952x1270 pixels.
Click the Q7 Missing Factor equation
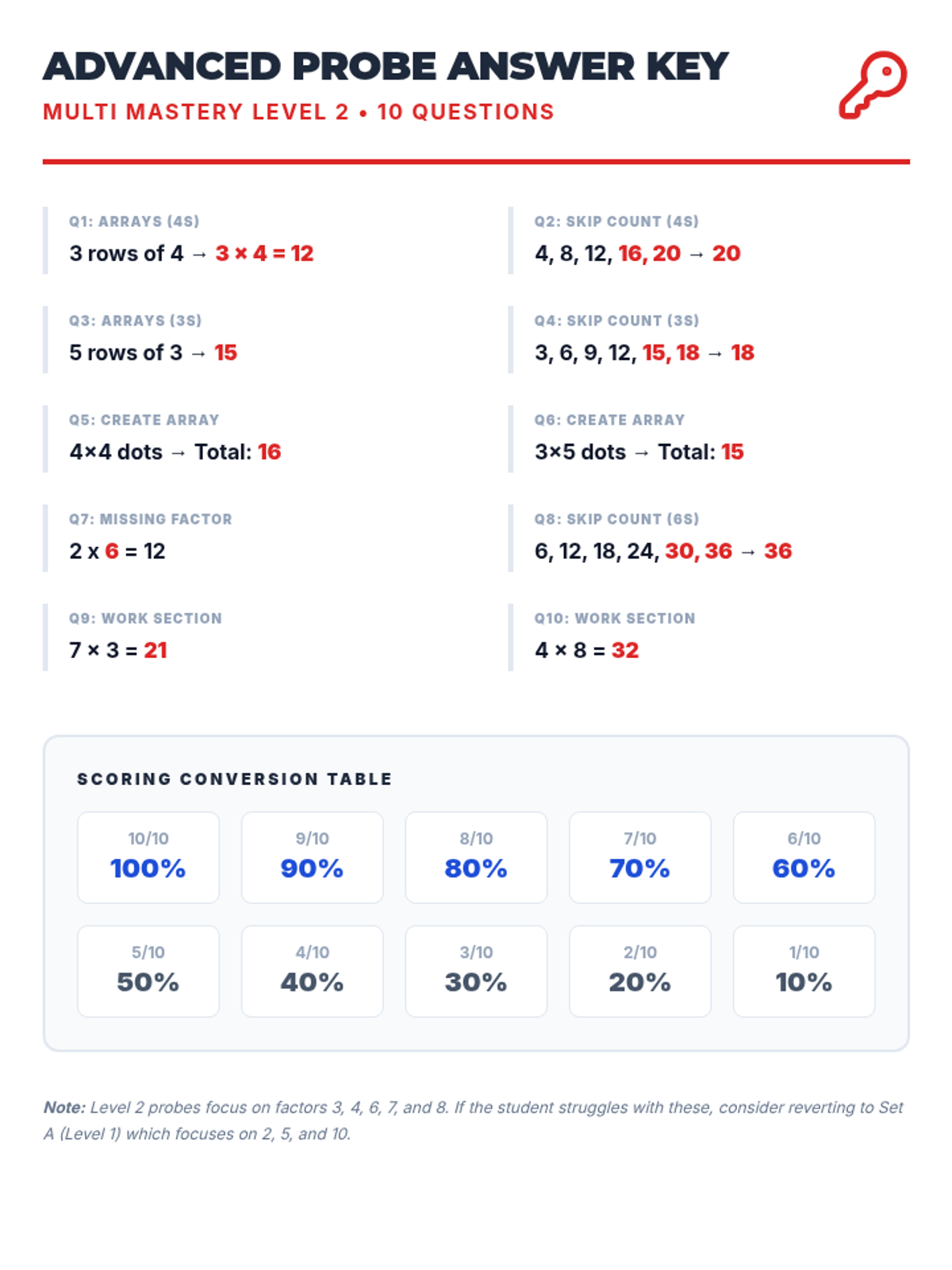pos(117,551)
